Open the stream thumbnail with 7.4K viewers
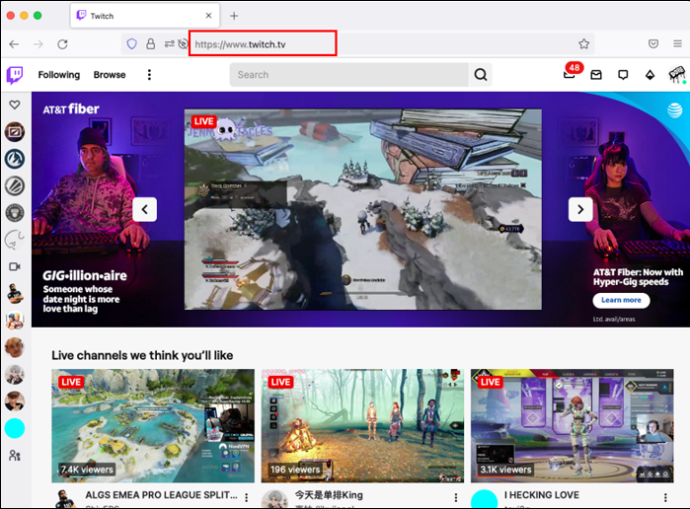Screen dimensions: 690x509 (153, 426)
